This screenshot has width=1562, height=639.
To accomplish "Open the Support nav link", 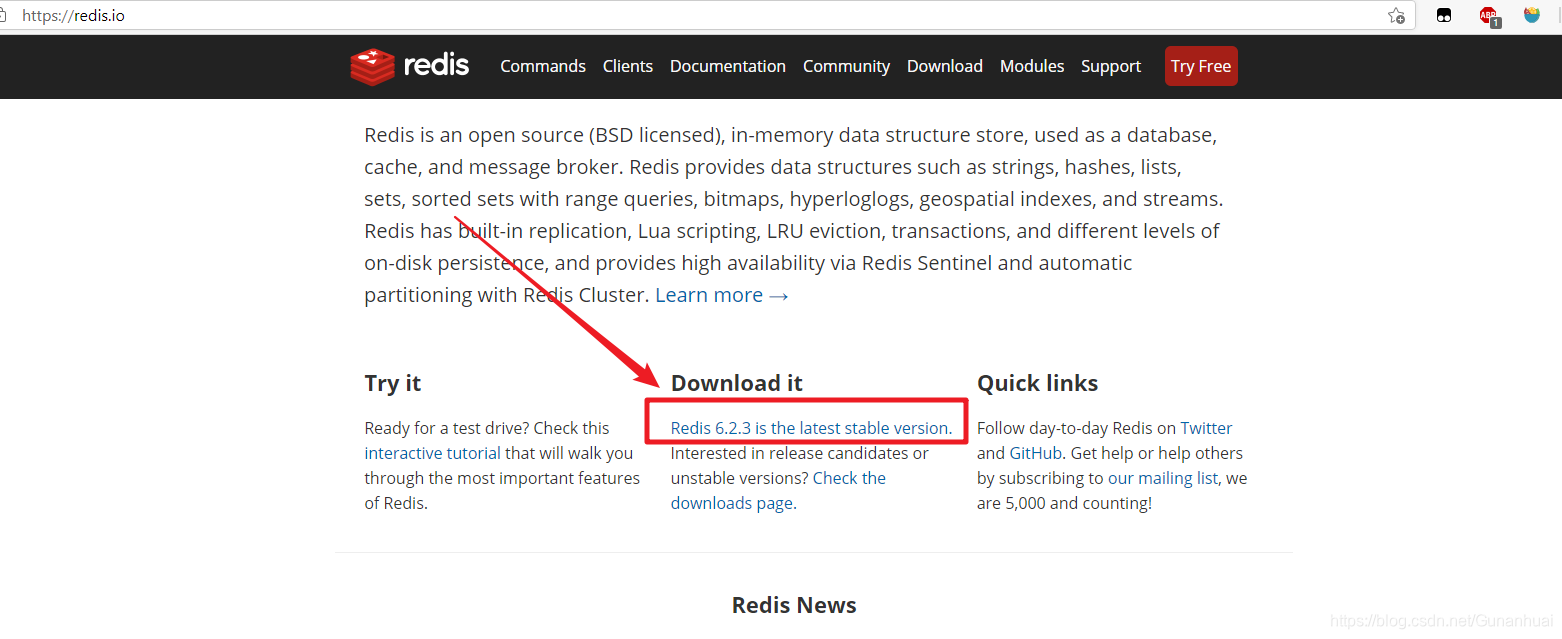I will coord(1111,66).
